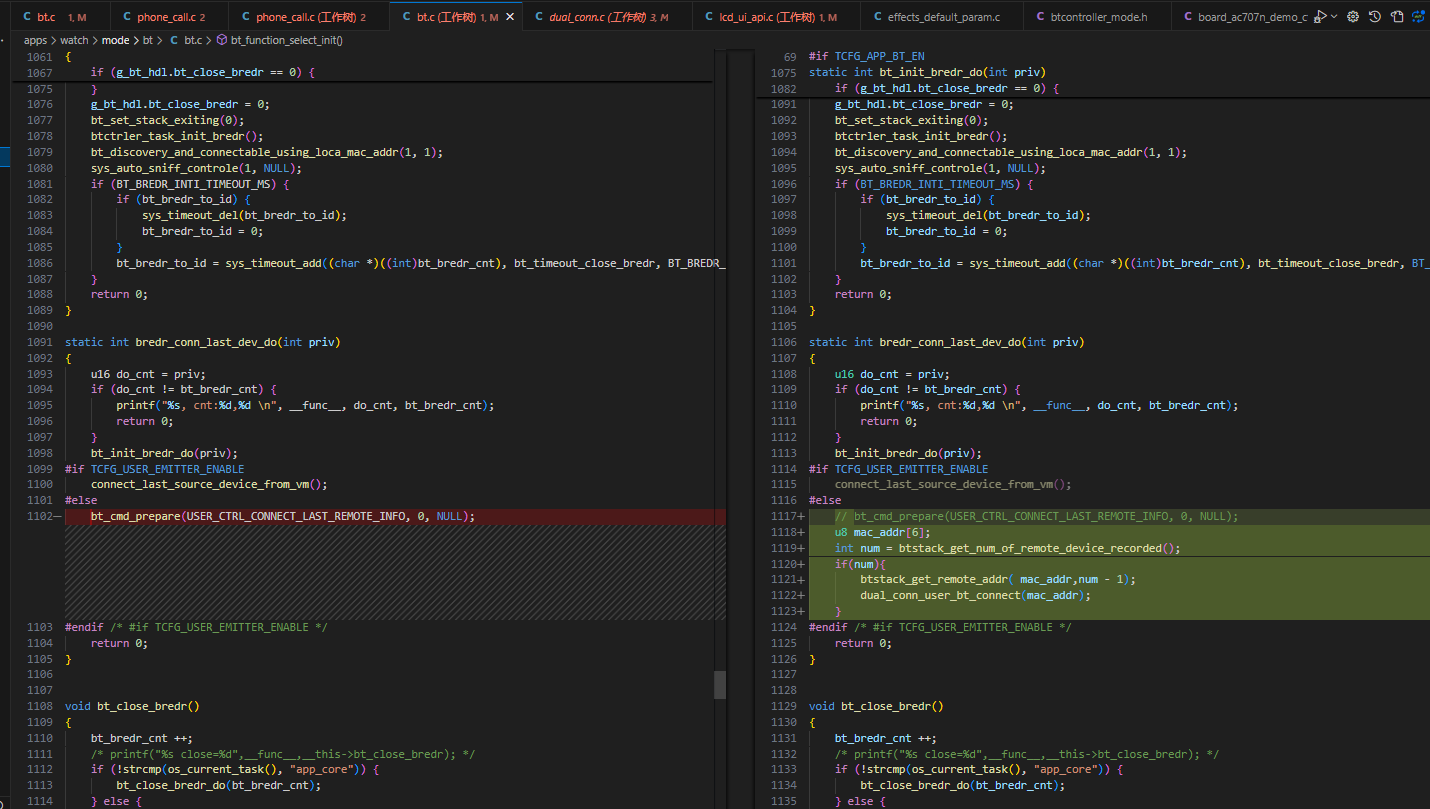Click the sync changes icon at far right
This screenshot has height=809, width=1430.
pos(1418,17)
